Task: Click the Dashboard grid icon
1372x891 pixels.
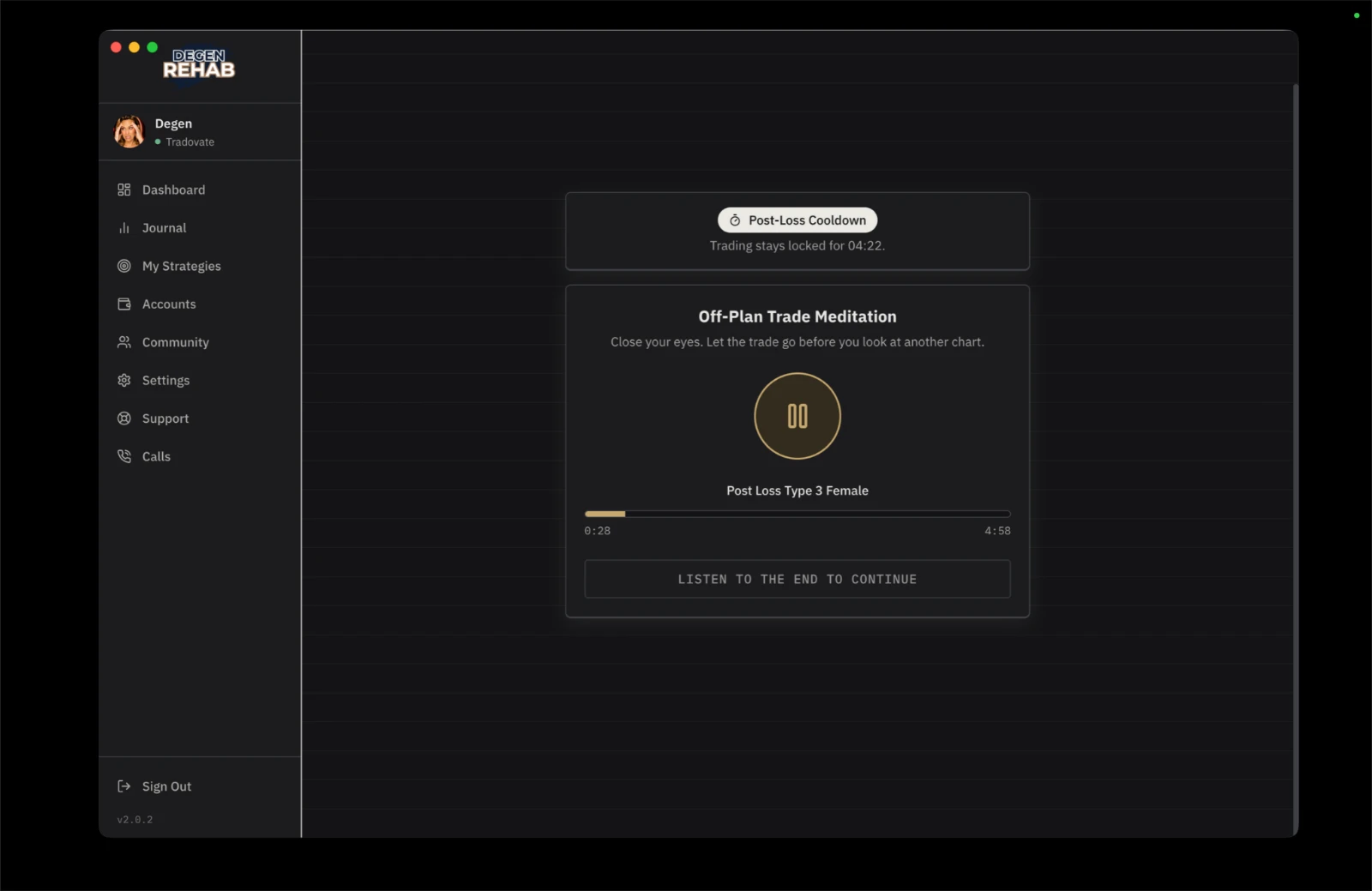Action: [x=124, y=190]
